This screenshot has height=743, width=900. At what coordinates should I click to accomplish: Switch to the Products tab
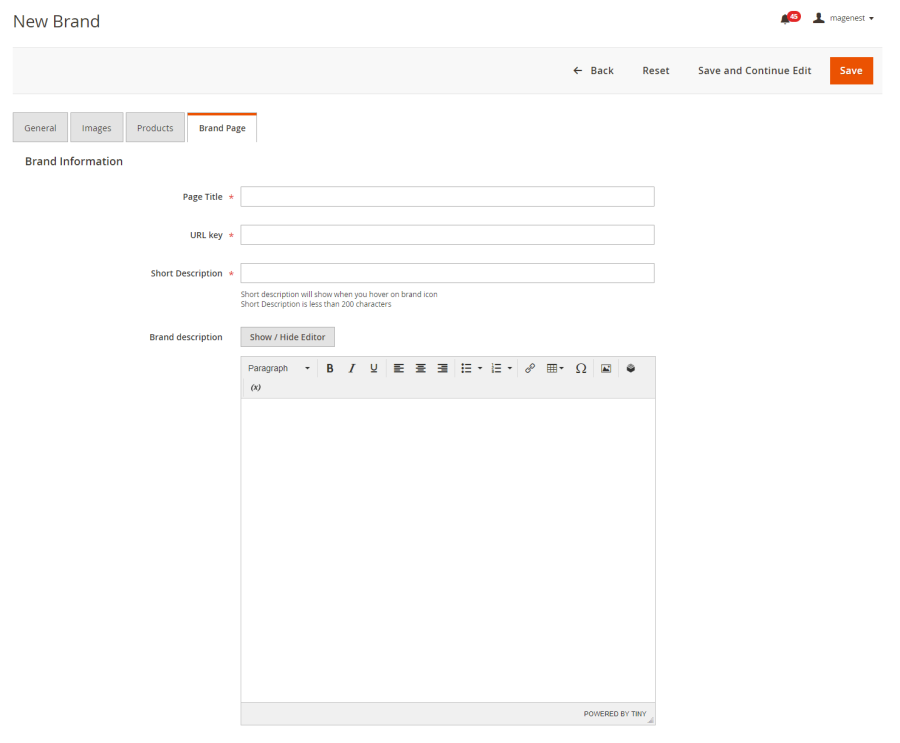point(155,127)
